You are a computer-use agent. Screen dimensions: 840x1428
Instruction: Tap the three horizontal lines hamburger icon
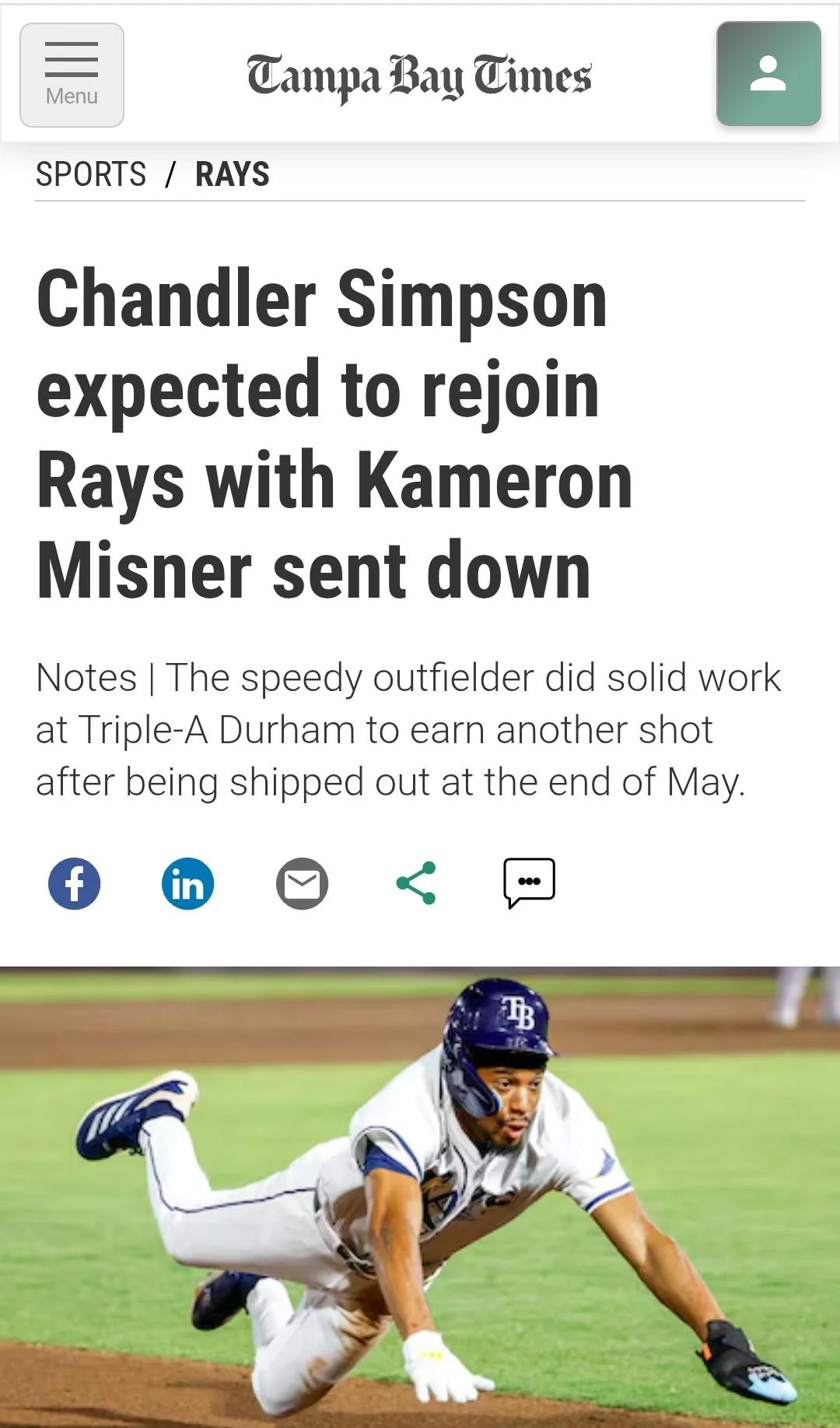click(x=72, y=60)
